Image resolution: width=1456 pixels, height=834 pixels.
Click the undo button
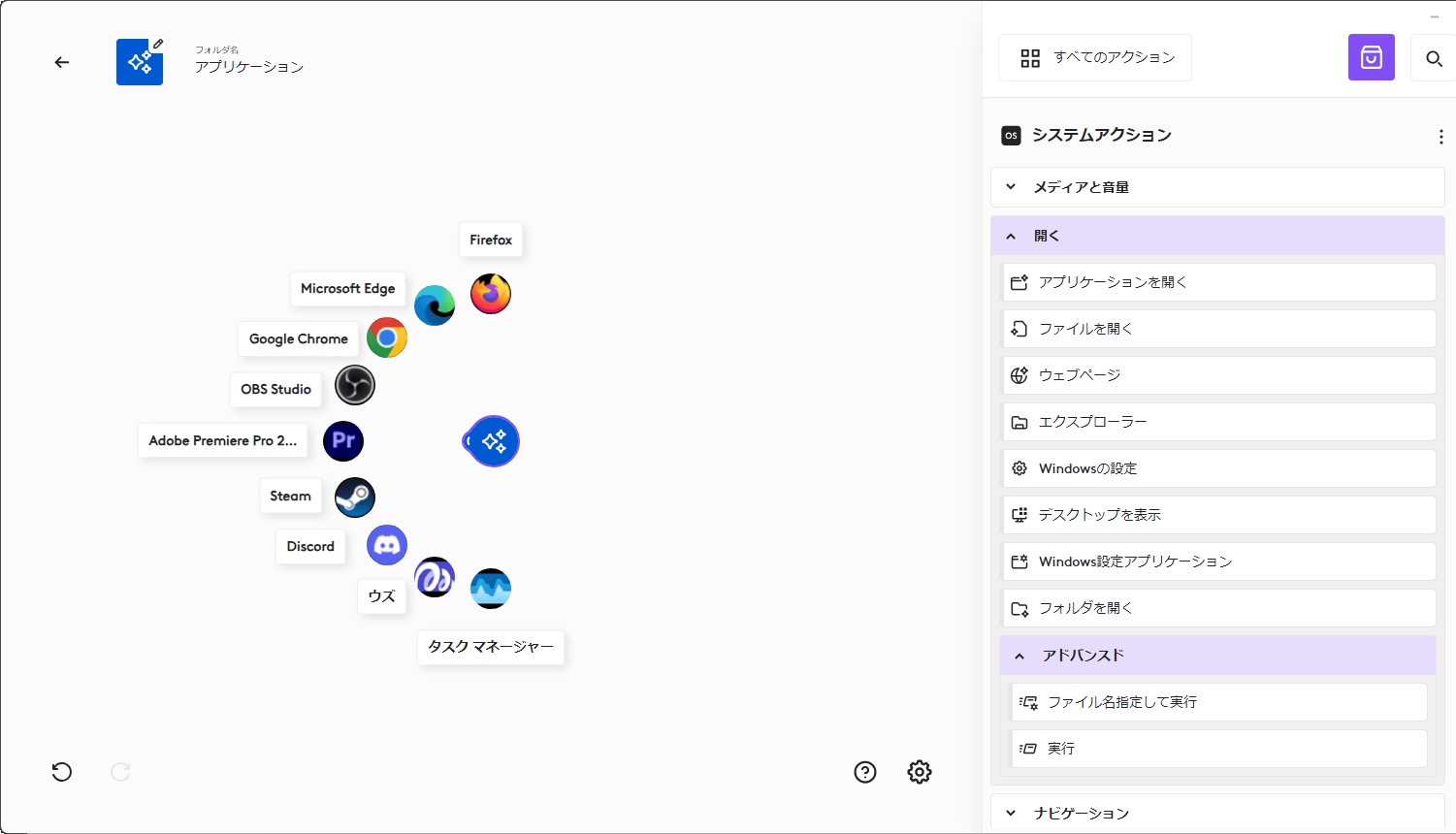(62, 772)
